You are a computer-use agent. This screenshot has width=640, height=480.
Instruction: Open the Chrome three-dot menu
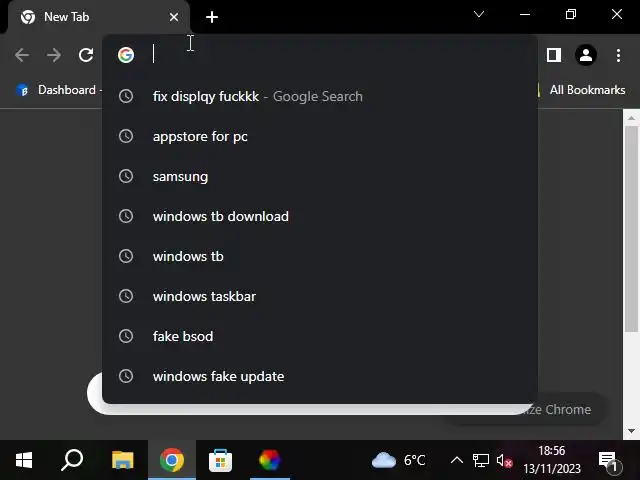[x=618, y=55]
